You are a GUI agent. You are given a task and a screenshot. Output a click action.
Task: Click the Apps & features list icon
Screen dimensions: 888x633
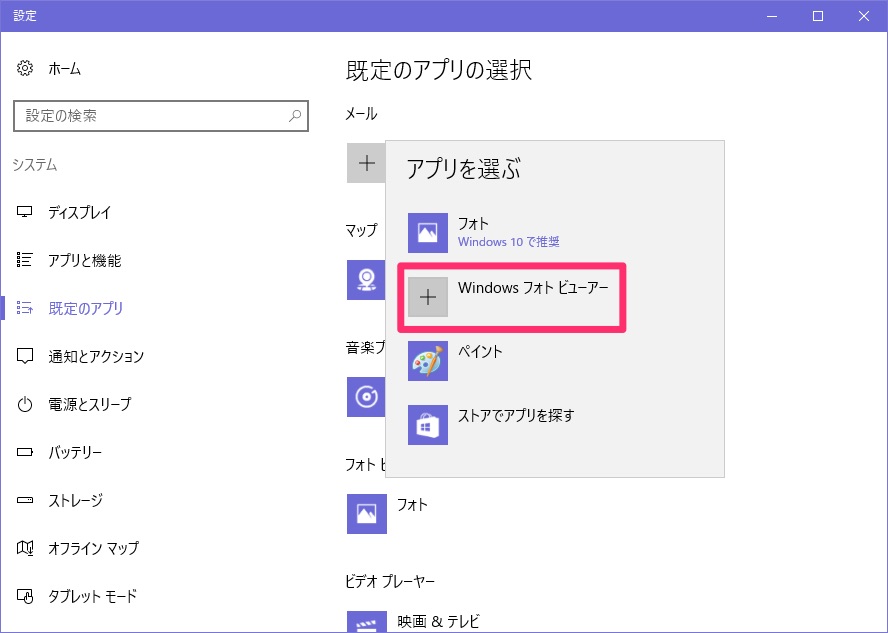coord(24,260)
